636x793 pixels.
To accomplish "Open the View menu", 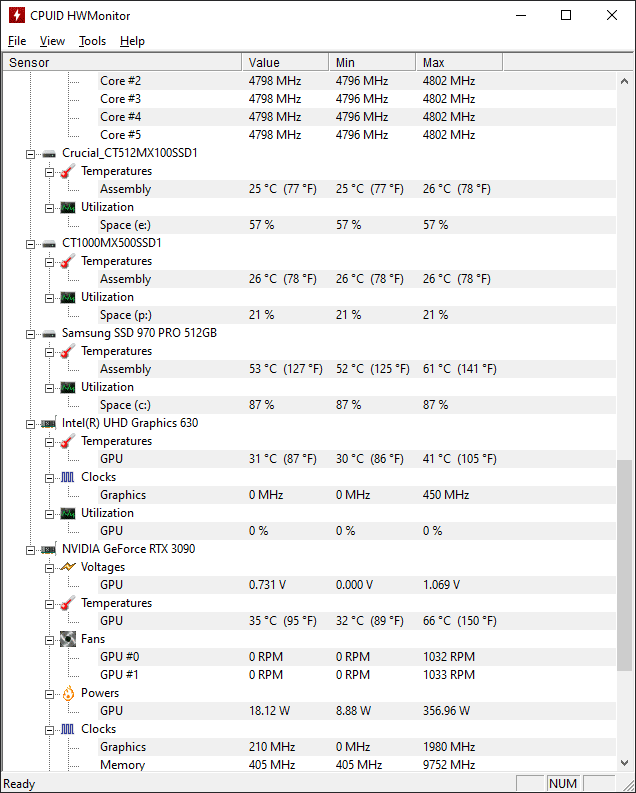I will (x=53, y=41).
